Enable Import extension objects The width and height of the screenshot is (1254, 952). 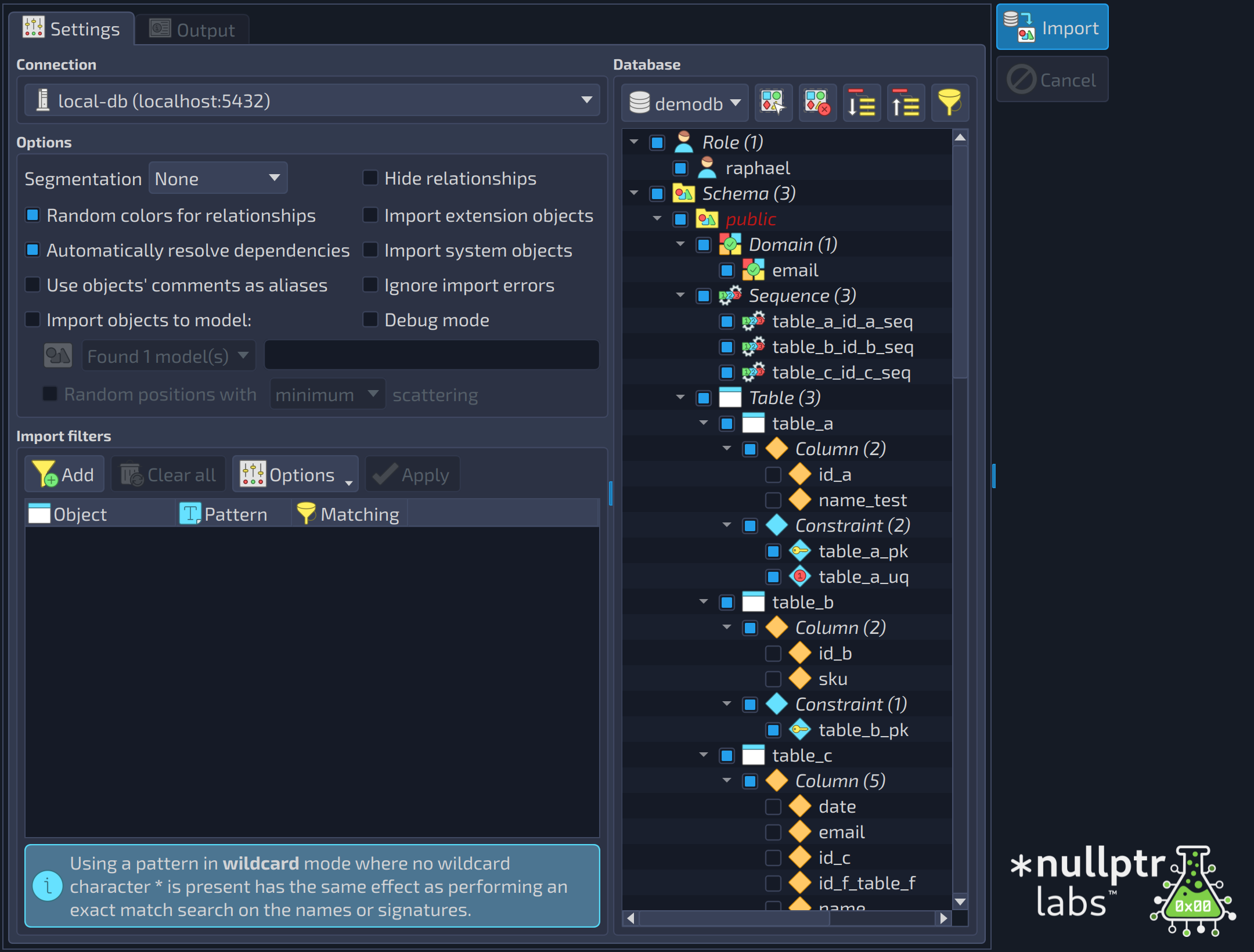[370, 215]
